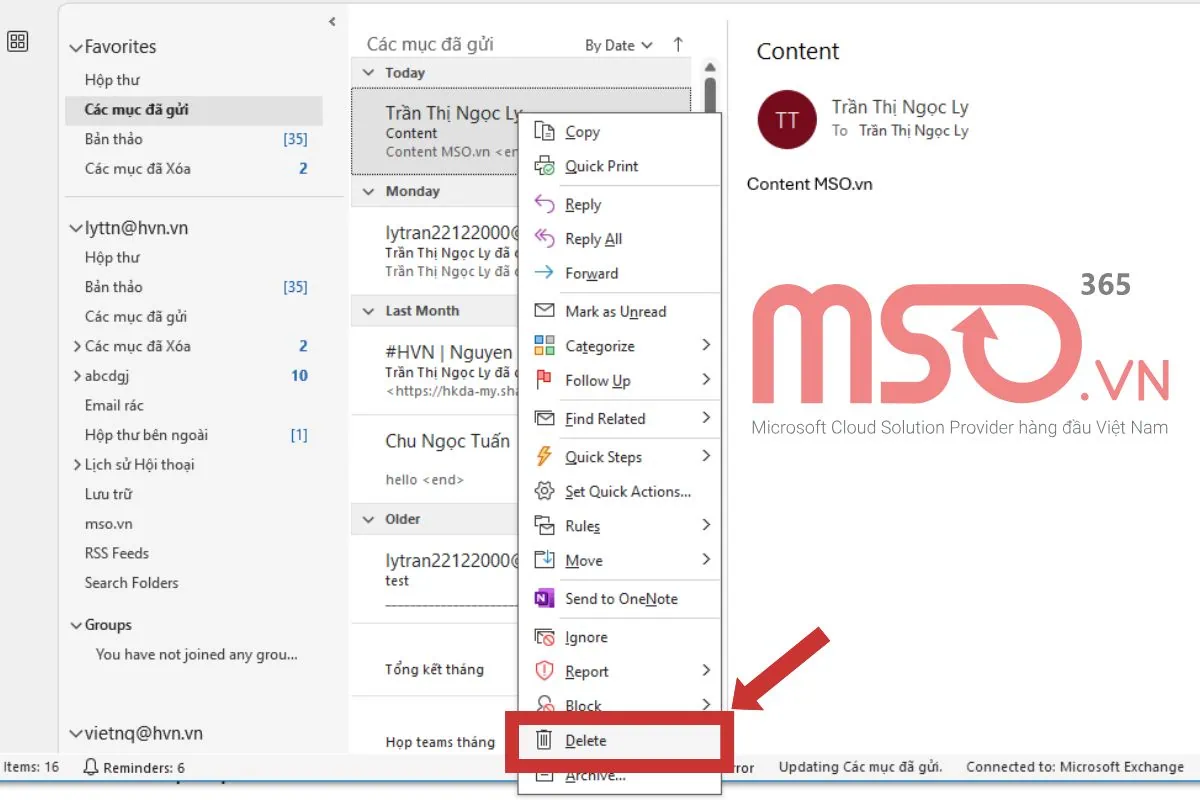Click the Send to OneNote icon
This screenshot has width=1200, height=800.
(541, 597)
